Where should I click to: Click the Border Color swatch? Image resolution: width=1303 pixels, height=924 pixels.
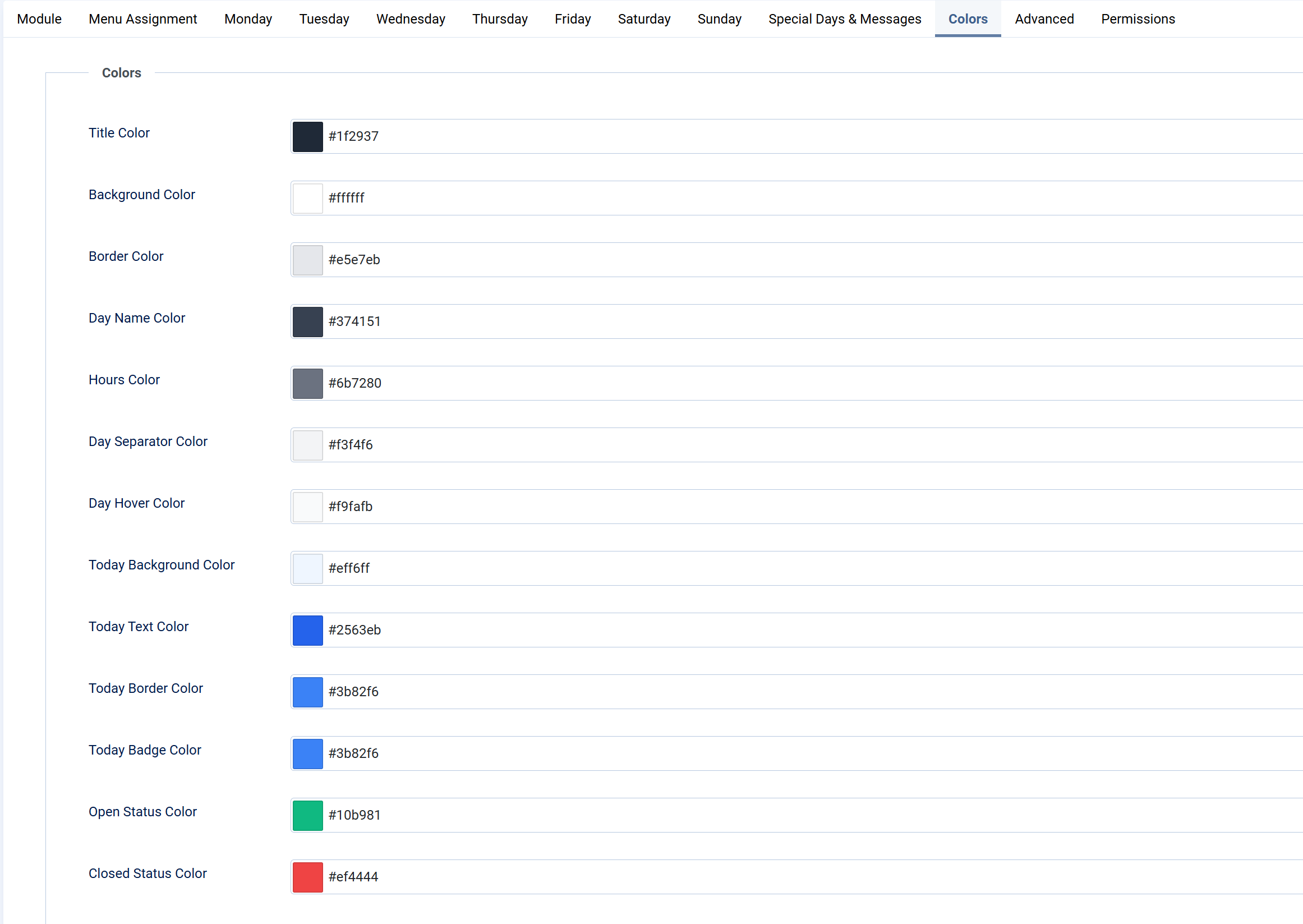click(x=308, y=260)
